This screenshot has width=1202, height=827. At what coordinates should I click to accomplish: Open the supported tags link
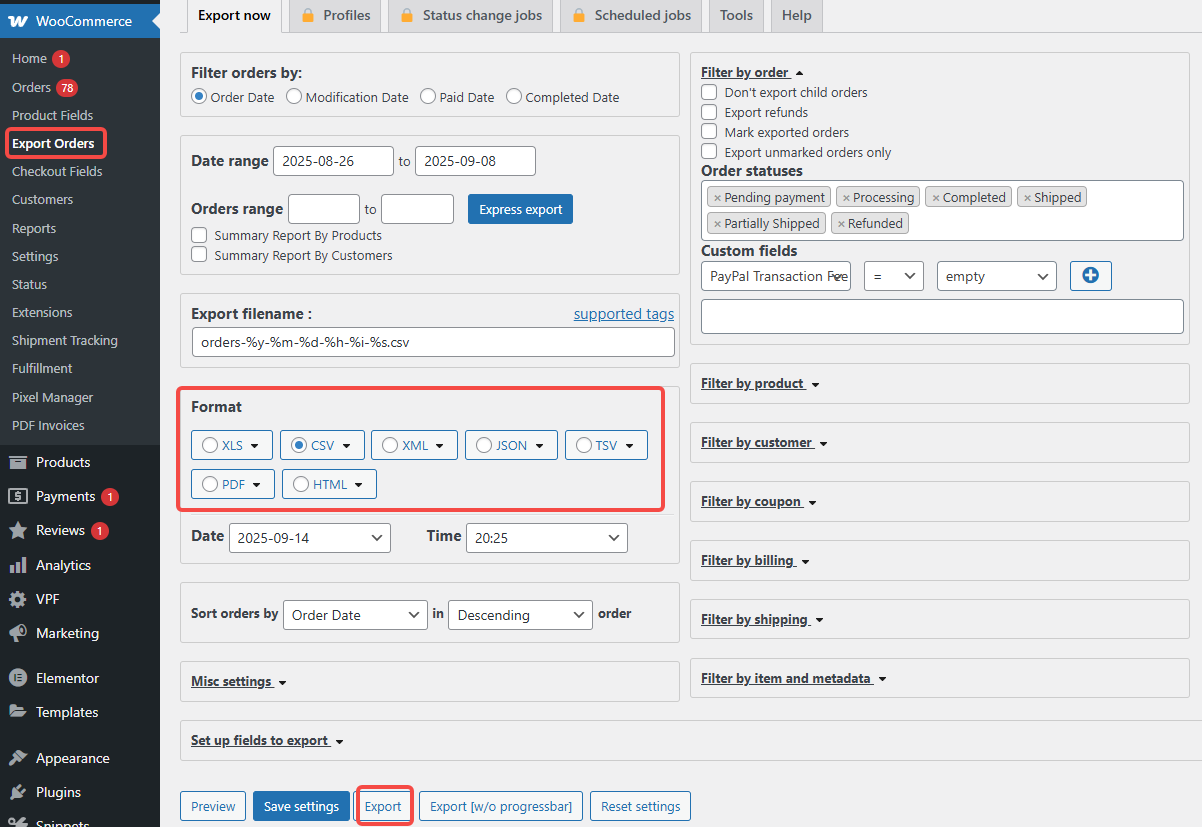[623, 313]
